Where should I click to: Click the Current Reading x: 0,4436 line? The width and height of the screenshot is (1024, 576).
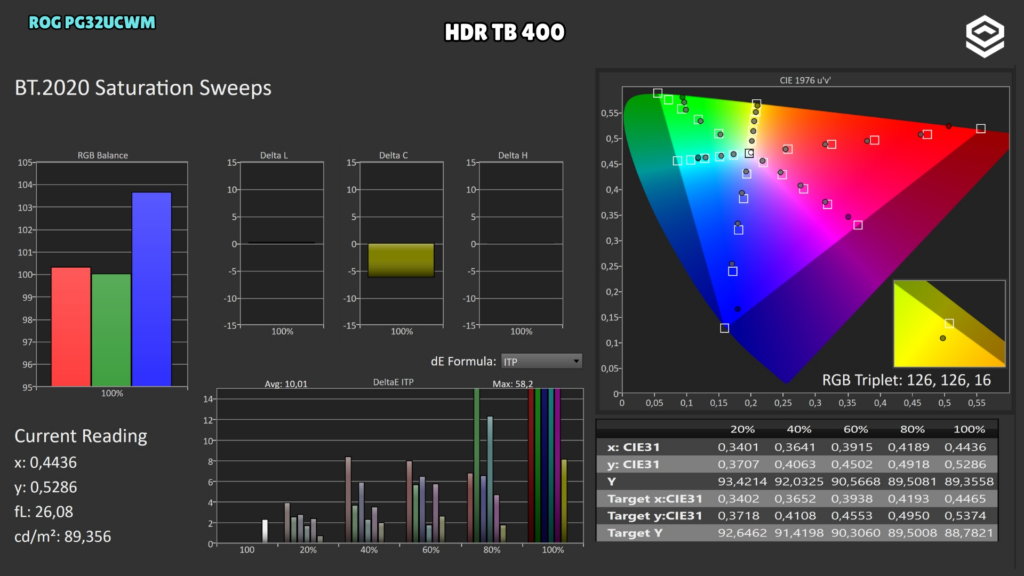[x=46, y=462]
